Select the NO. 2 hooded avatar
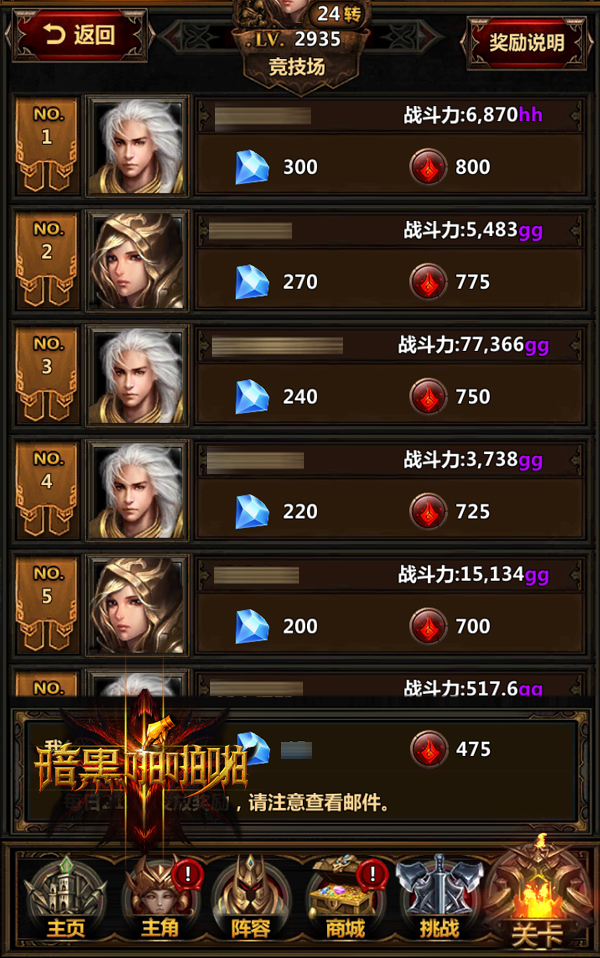 (137, 261)
